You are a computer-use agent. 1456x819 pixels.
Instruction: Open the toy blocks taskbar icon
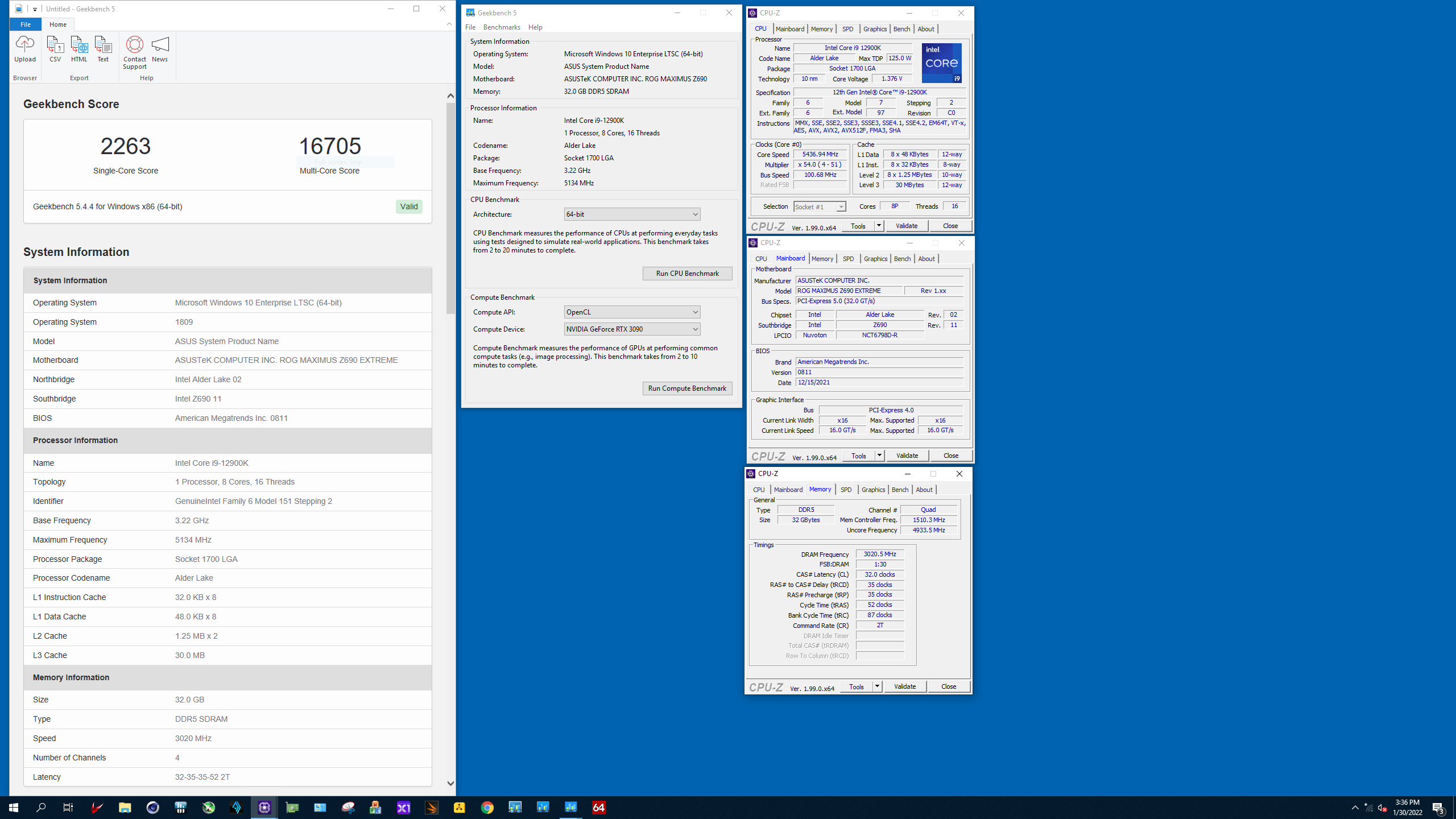375,807
